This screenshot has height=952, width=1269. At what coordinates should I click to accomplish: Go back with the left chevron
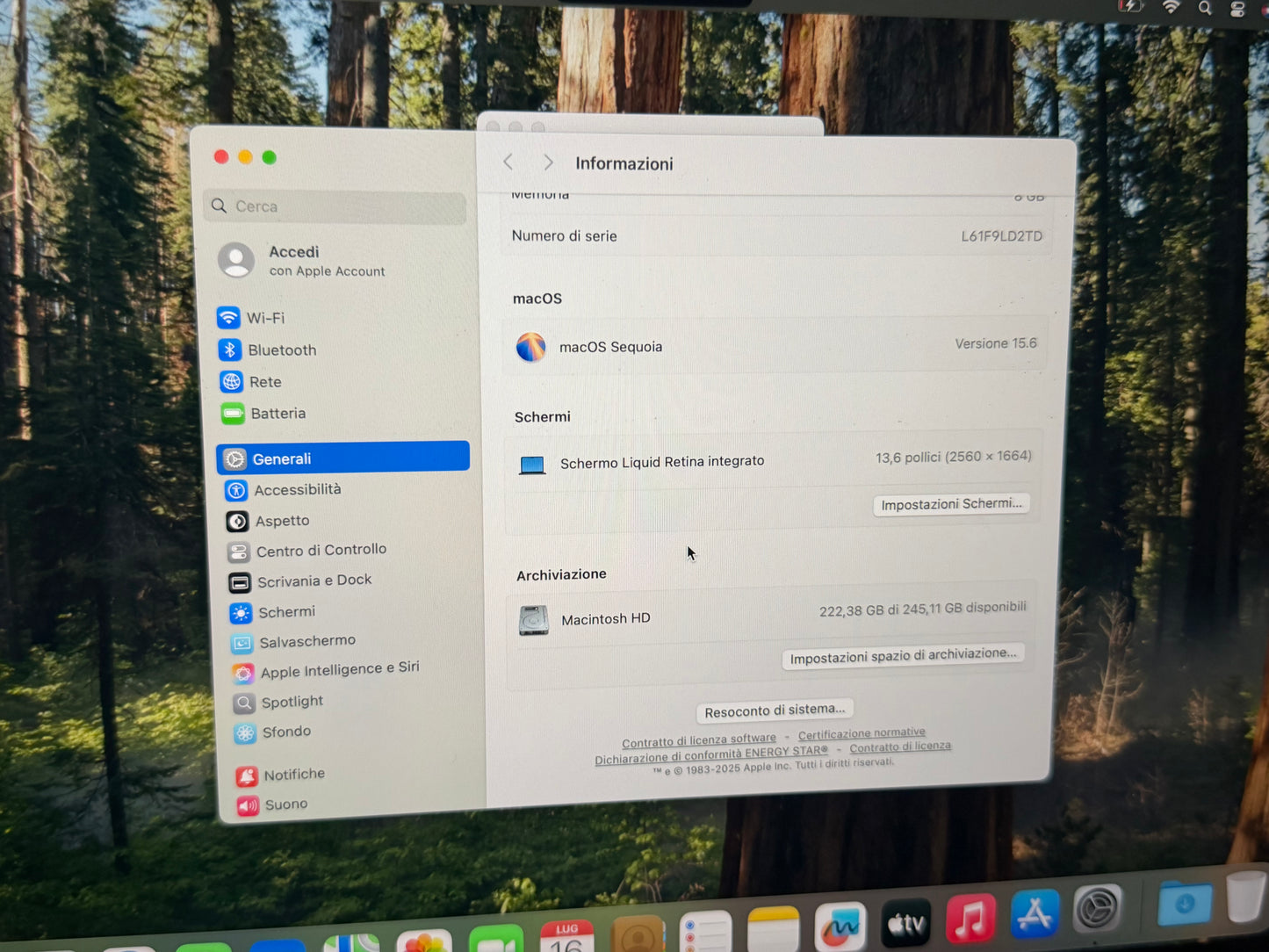click(x=508, y=162)
